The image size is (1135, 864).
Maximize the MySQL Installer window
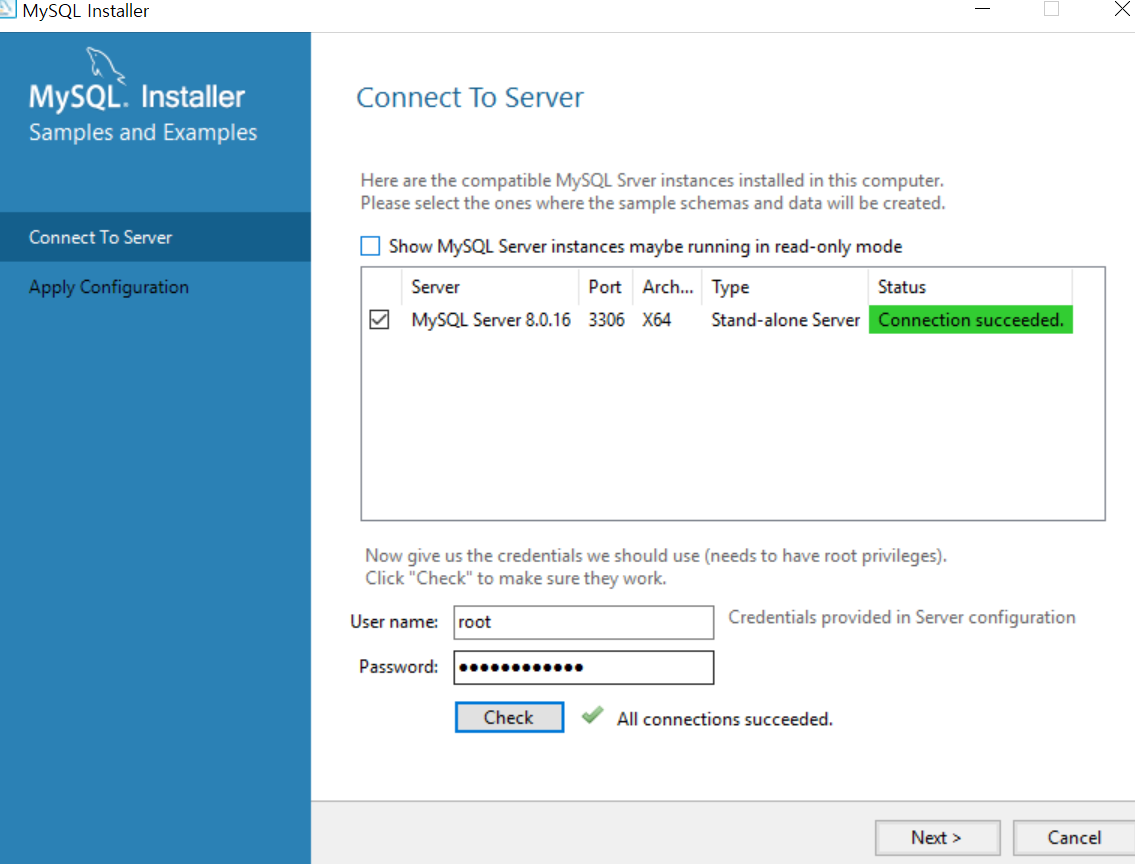1051,9
